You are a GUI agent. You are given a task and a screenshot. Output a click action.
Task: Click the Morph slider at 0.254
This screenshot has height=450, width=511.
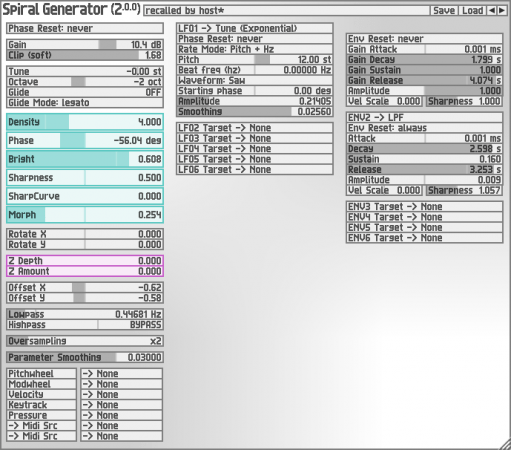(x=85, y=215)
